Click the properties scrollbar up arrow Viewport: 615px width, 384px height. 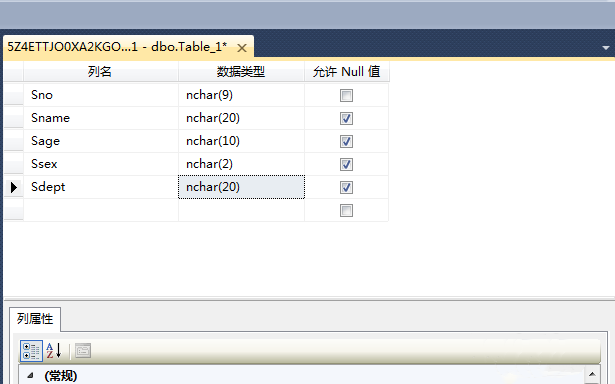point(592,374)
